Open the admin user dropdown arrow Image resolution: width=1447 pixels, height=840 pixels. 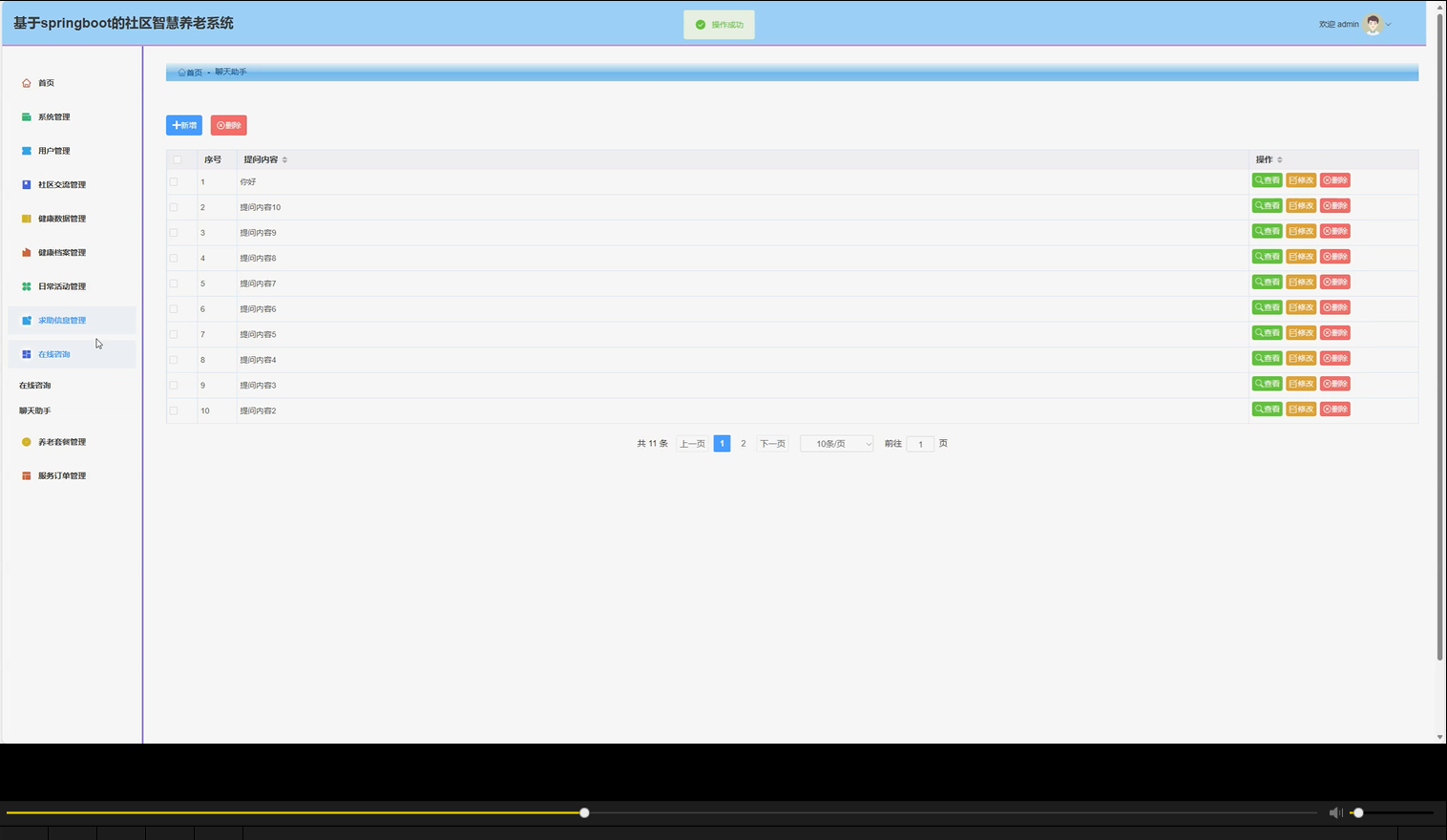pyautogui.click(x=1389, y=25)
